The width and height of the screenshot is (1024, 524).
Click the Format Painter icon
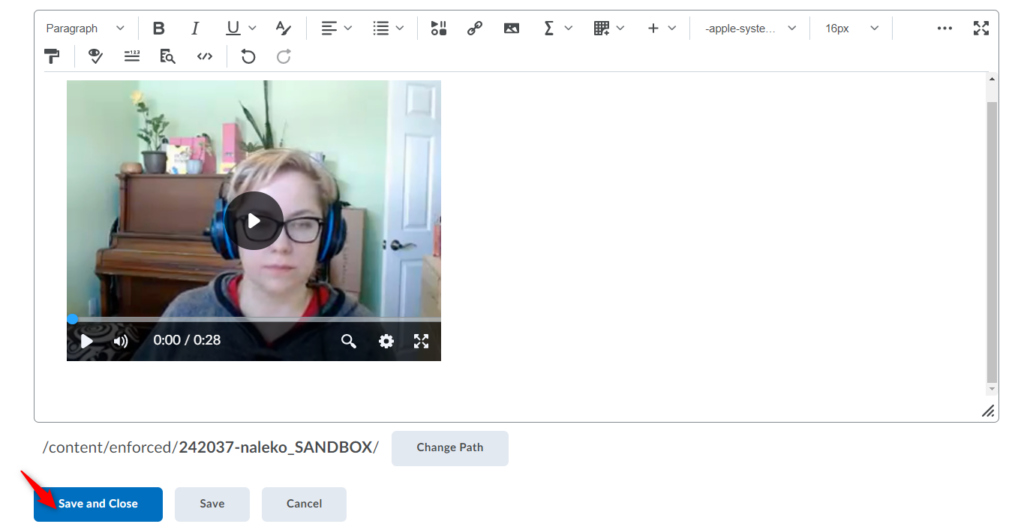click(52, 57)
